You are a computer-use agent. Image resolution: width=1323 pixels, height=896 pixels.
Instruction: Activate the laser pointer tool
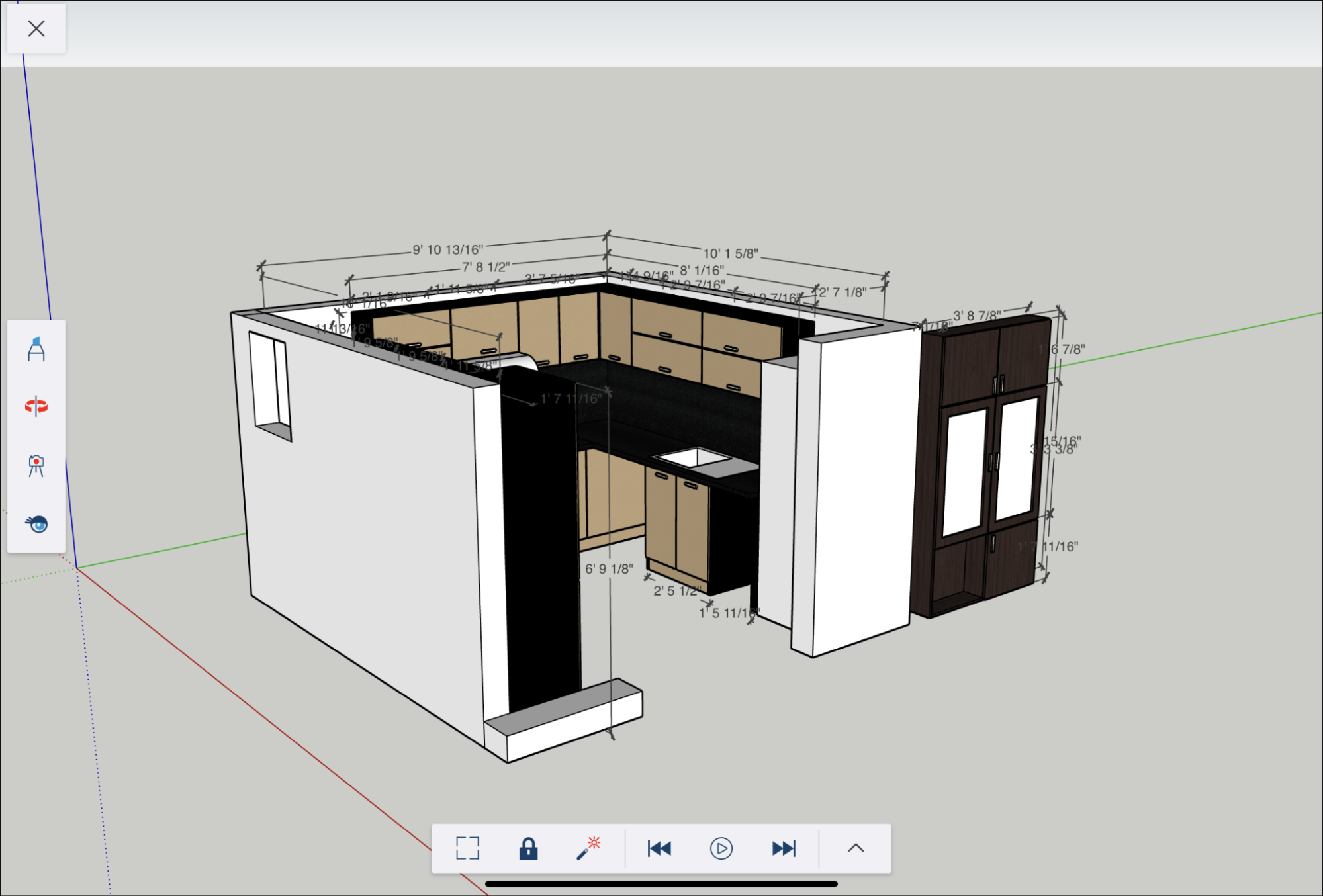(x=588, y=848)
